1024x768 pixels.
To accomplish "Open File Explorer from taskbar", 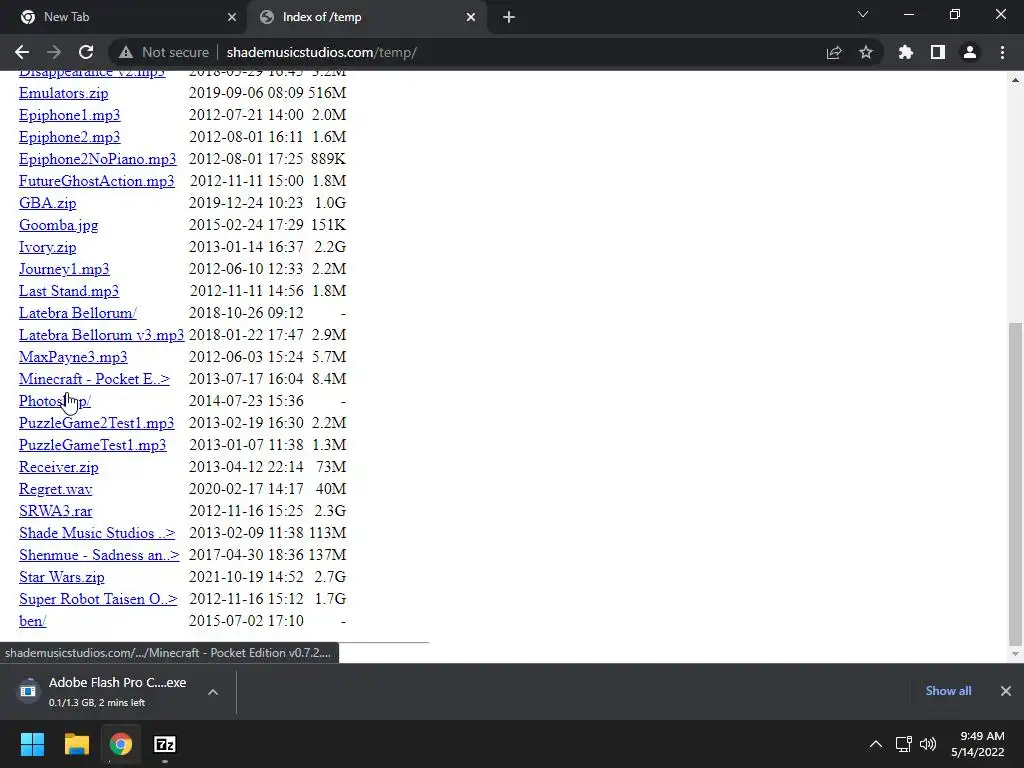I will (76, 744).
